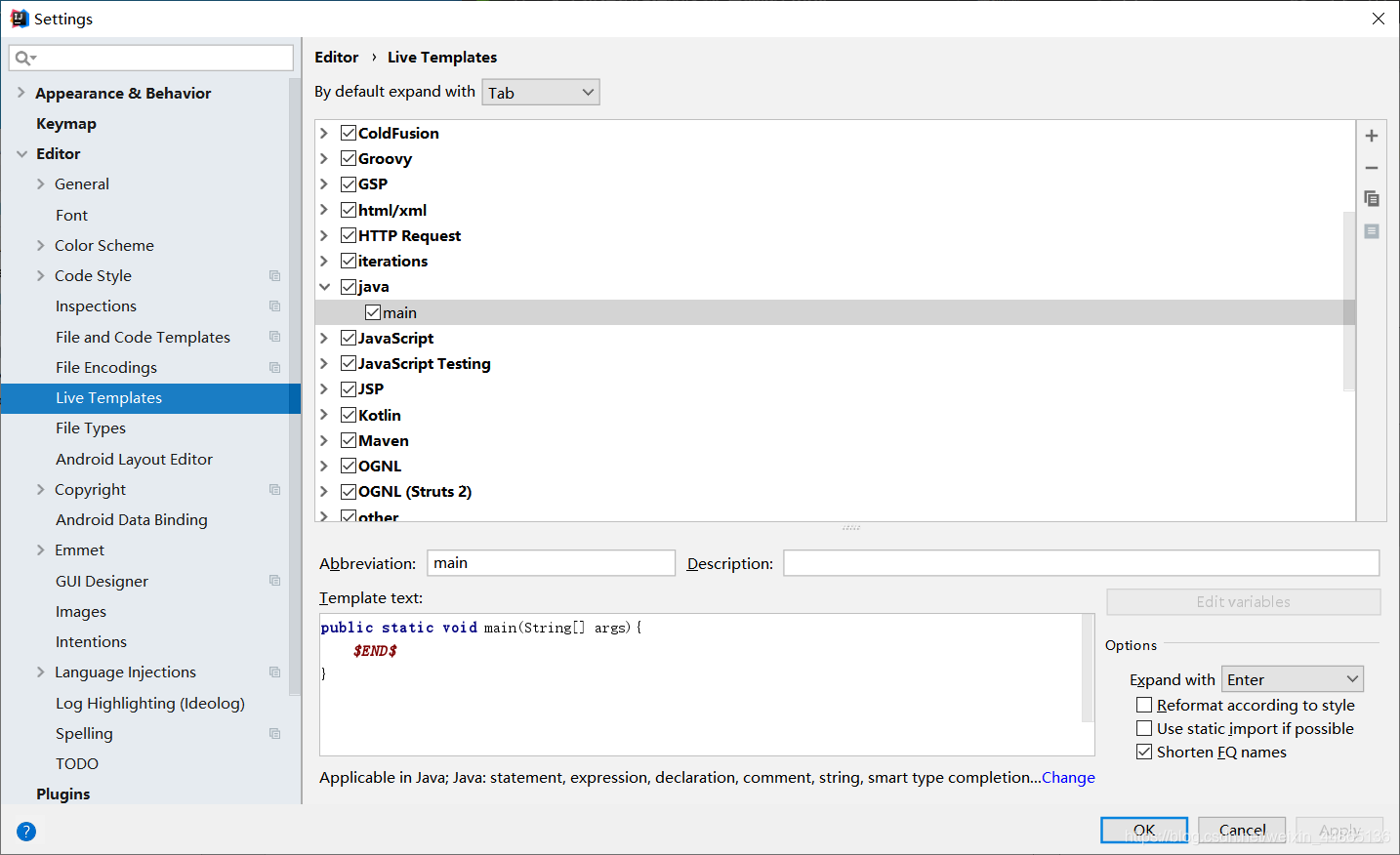Duplicate the selected template icon
The height and width of the screenshot is (855, 1400).
(1372, 199)
